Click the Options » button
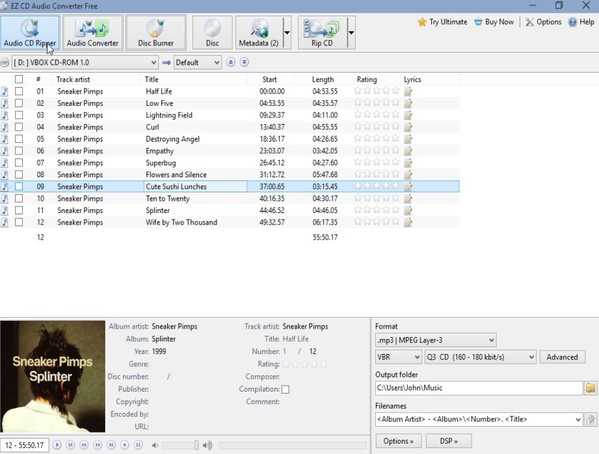Viewport: 599px width, 454px height. point(398,441)
